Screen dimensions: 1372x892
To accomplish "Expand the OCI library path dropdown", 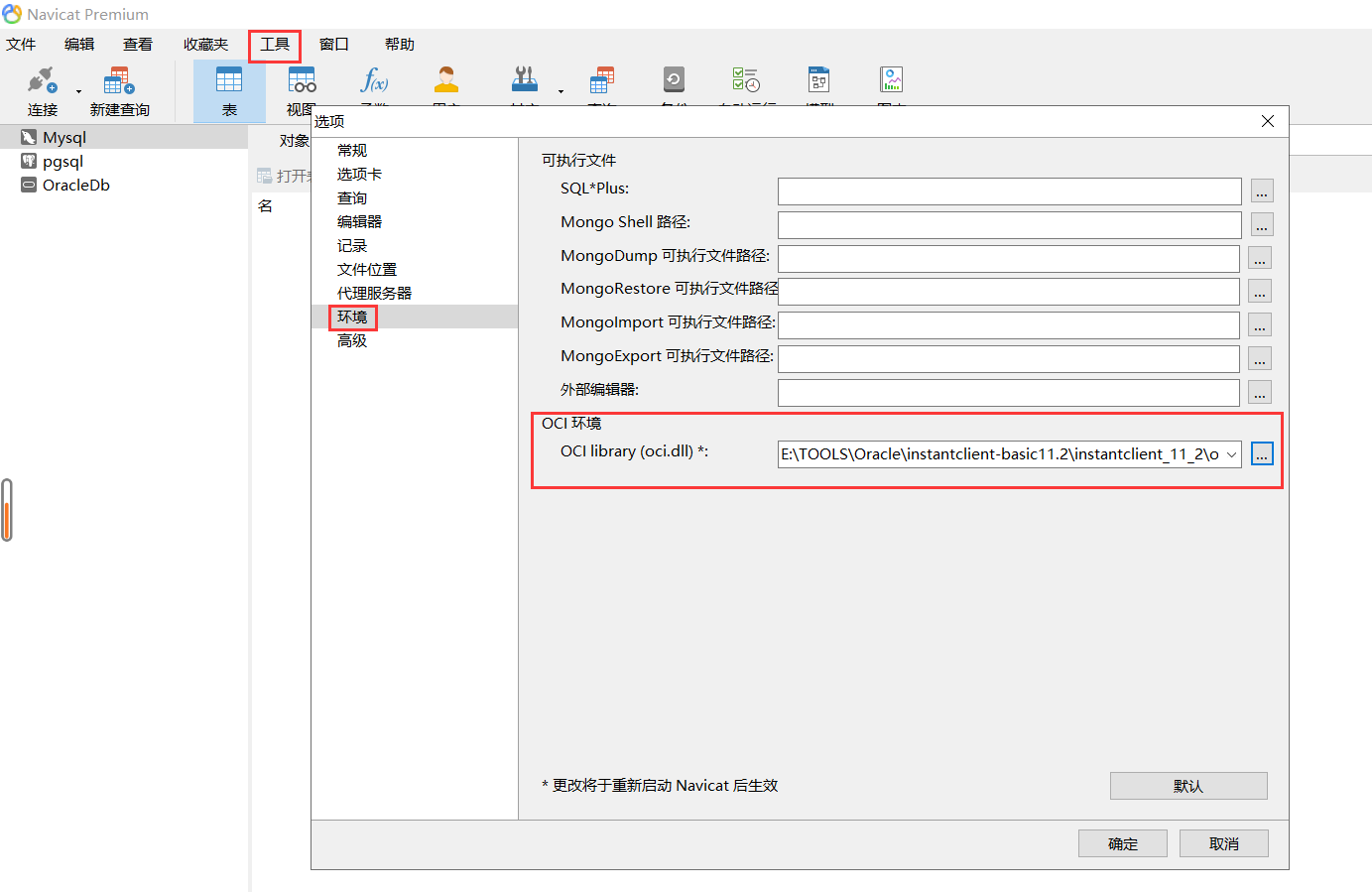I will (x=1231, y=453).
